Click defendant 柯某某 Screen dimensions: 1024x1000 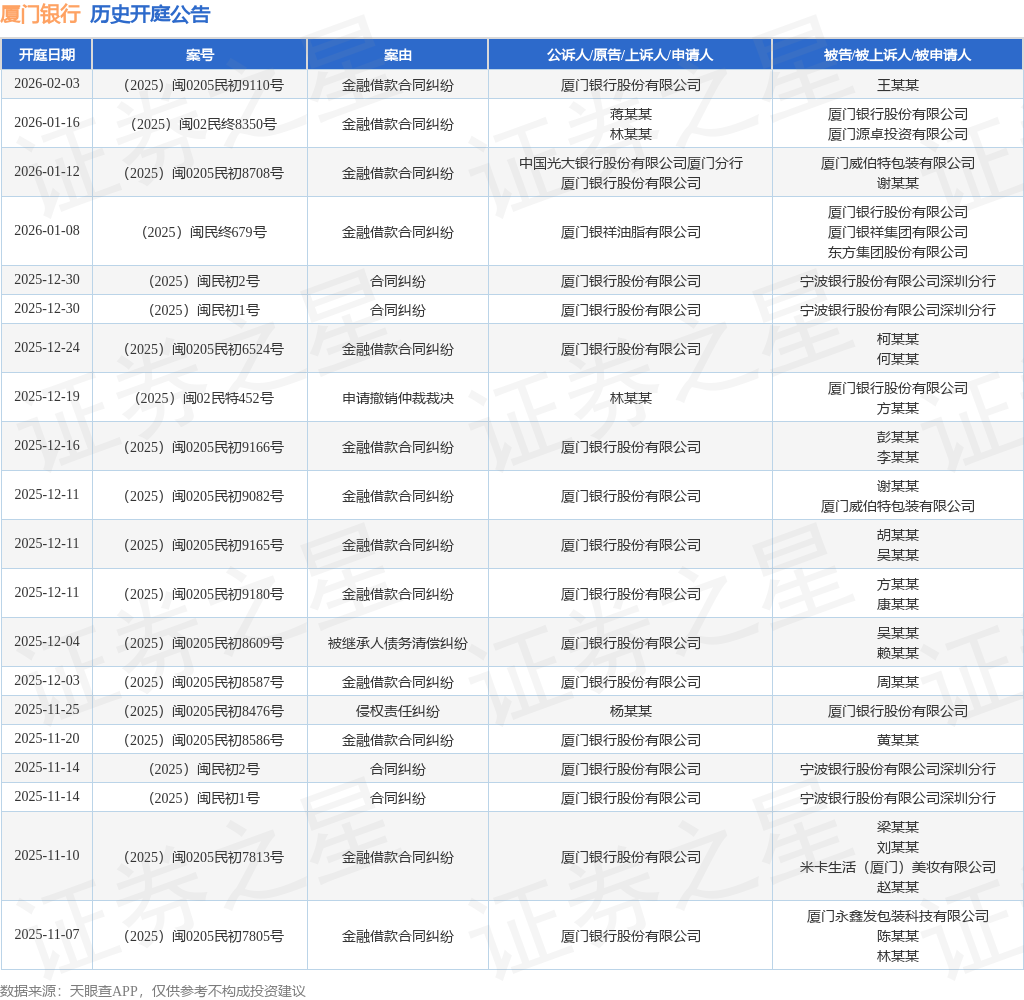[x=897, y=339]
